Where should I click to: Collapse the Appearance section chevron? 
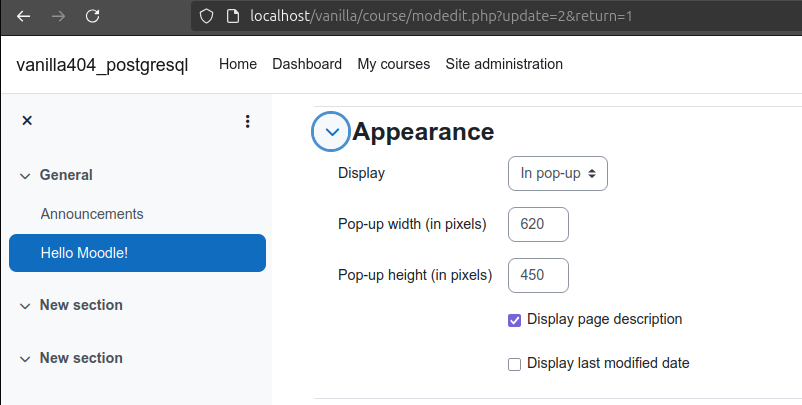point(331,132)
